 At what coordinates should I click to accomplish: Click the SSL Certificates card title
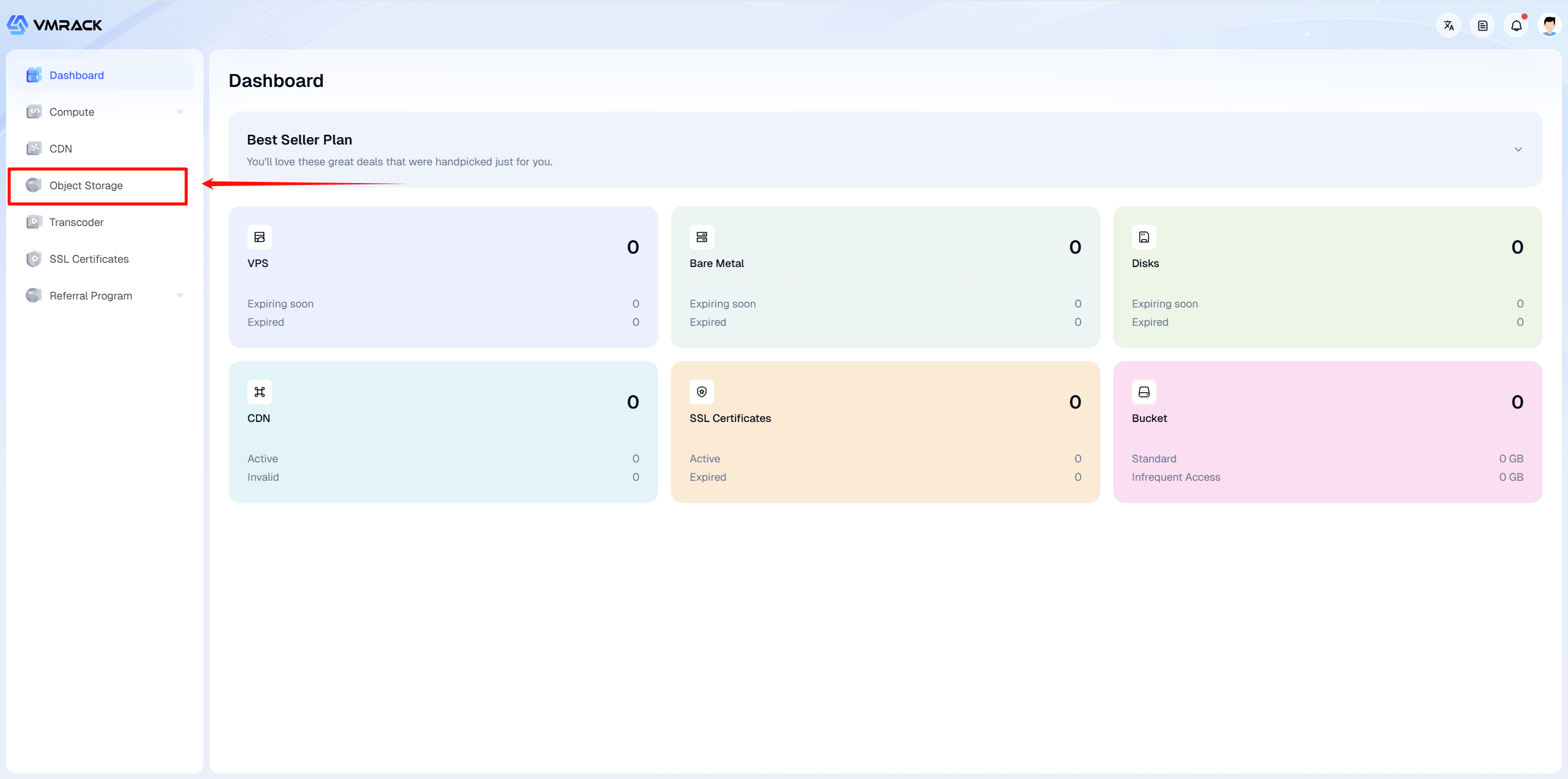[x=730, y=418]
